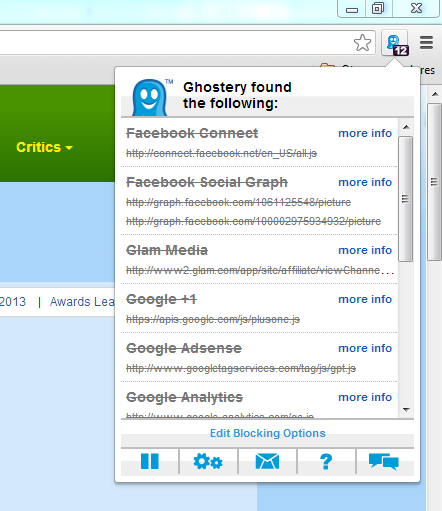Screen dimensions: 442x511
Task: Open Ghostery settings gear icon
Action: click(208, 462)
